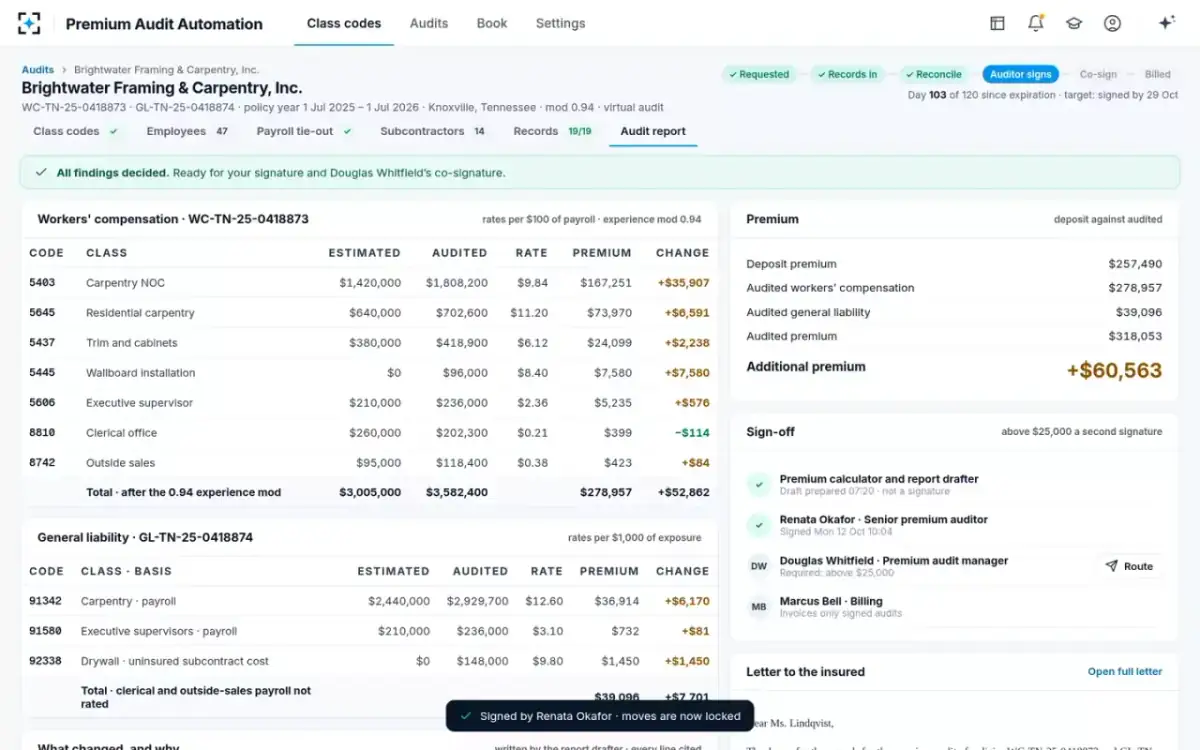Open full letter to the insured
The width and height of the screenshot is (1200, 750).
pyautogui.click(x=1125, y=672)
